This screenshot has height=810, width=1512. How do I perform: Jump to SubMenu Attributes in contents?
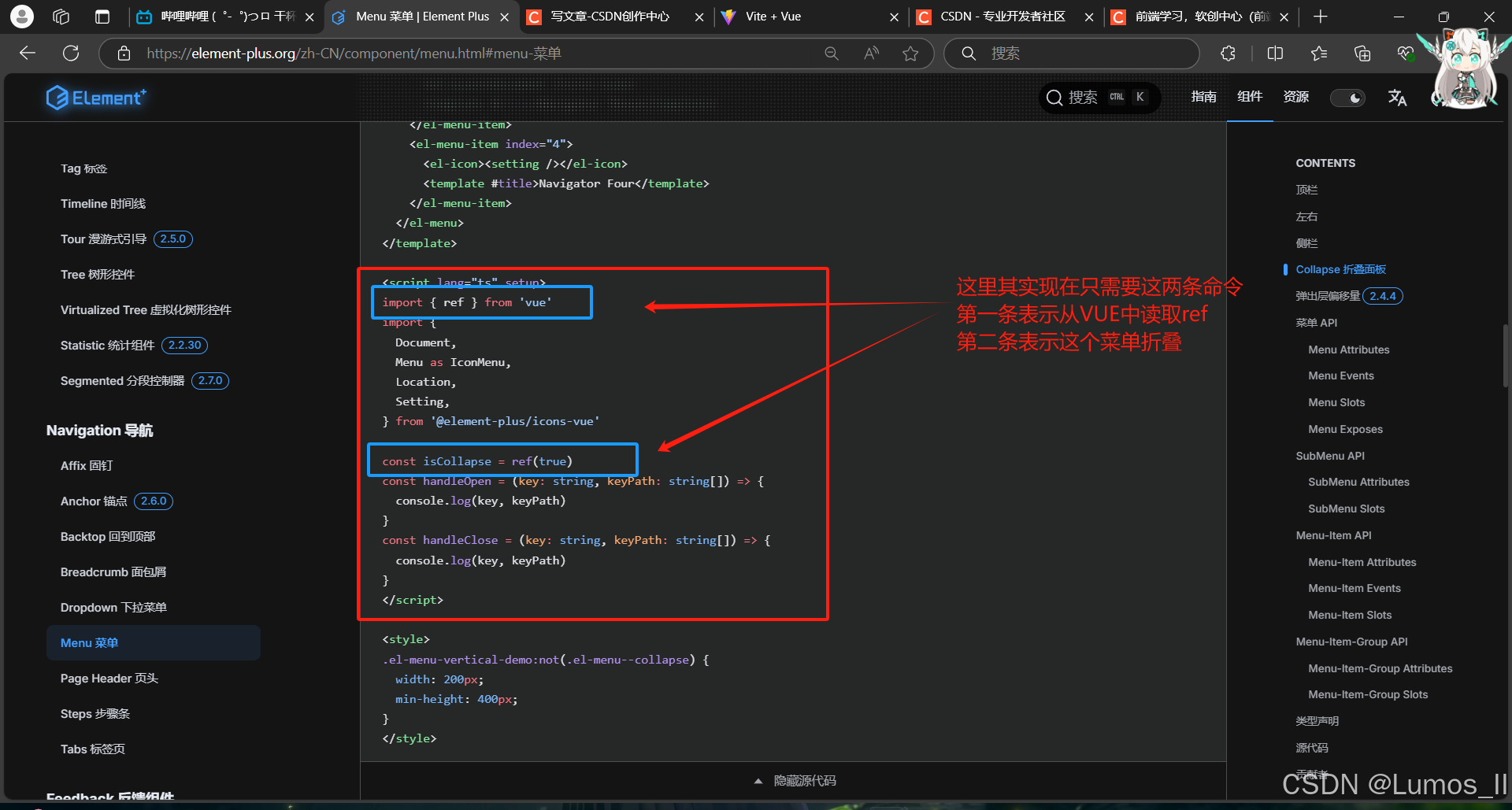tap(1359, 482)
